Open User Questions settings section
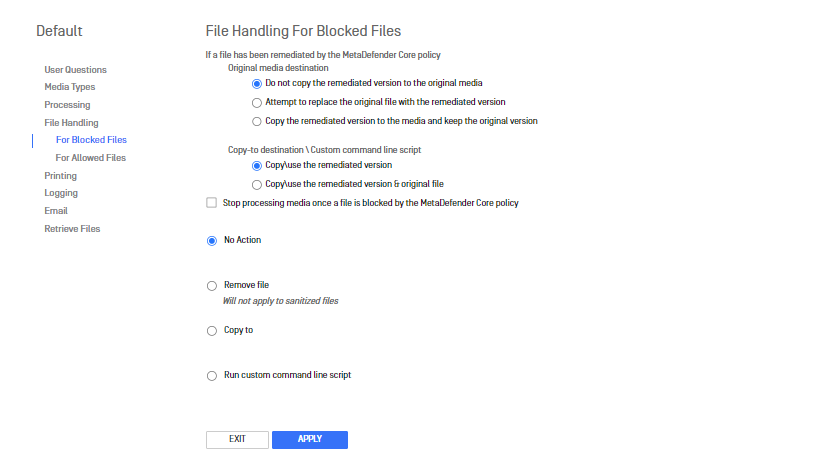Viewport: 818px width, 466px height. point(76,70)
